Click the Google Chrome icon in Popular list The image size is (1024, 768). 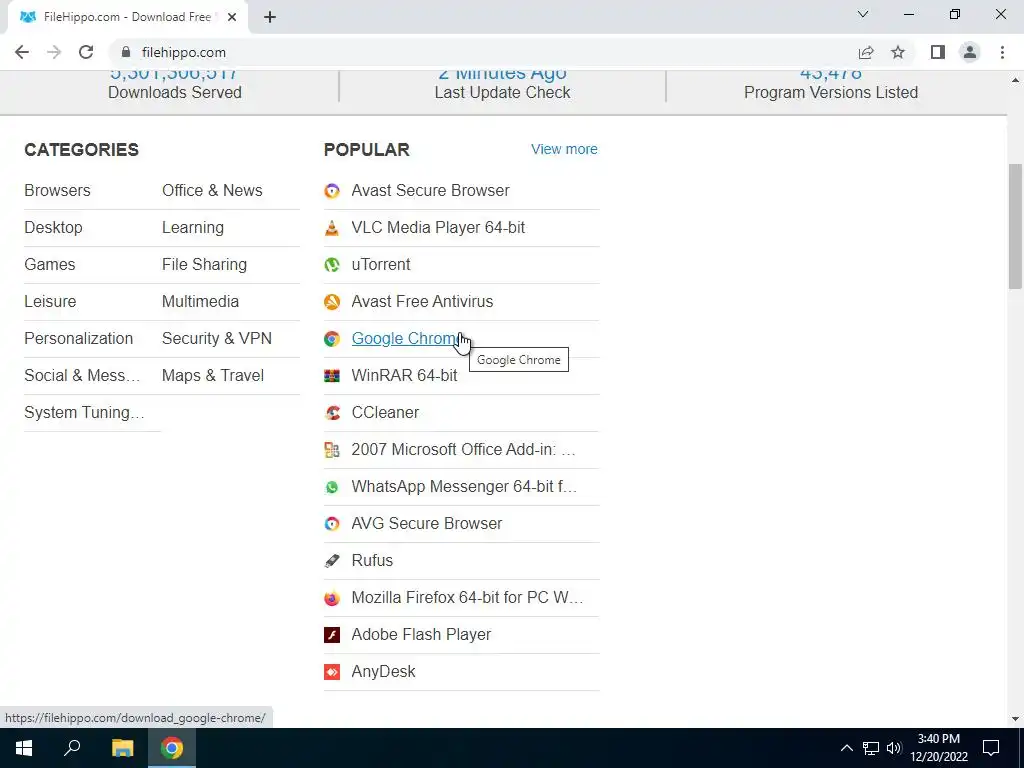click(x=332, y=338)
